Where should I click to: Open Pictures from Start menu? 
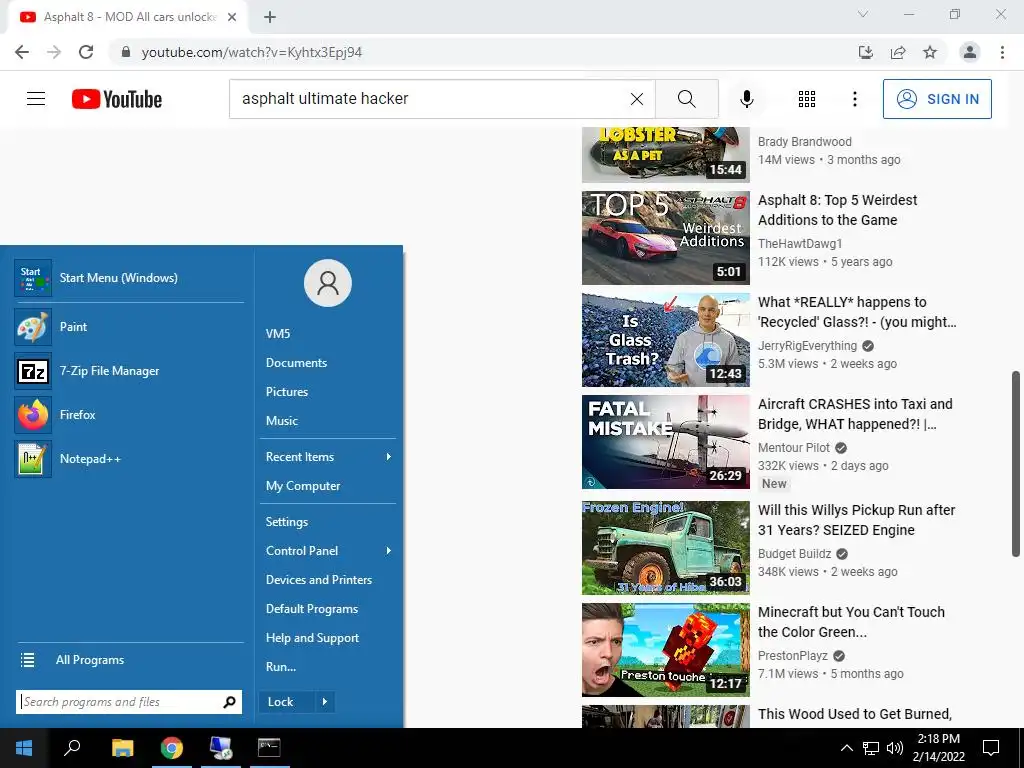point(287,392)
